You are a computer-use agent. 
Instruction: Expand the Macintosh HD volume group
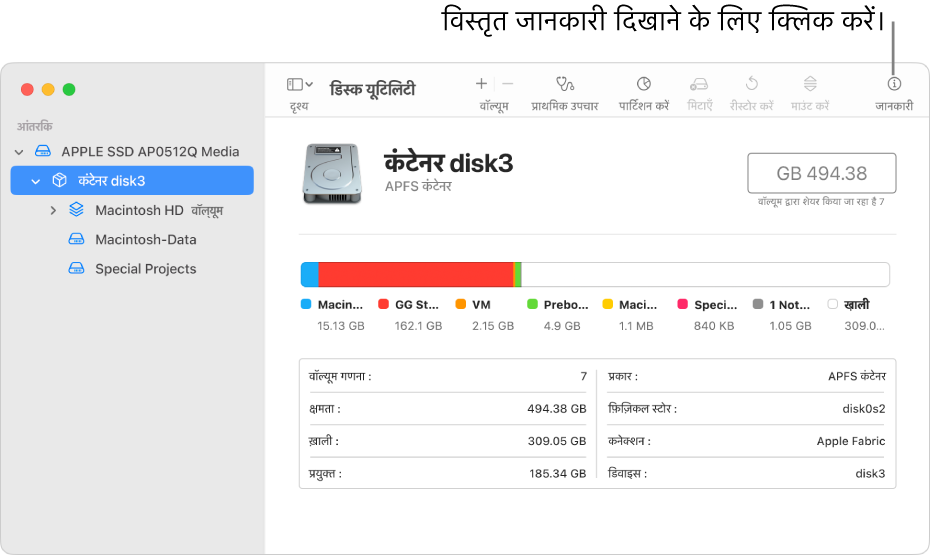(x=53, y=210)
